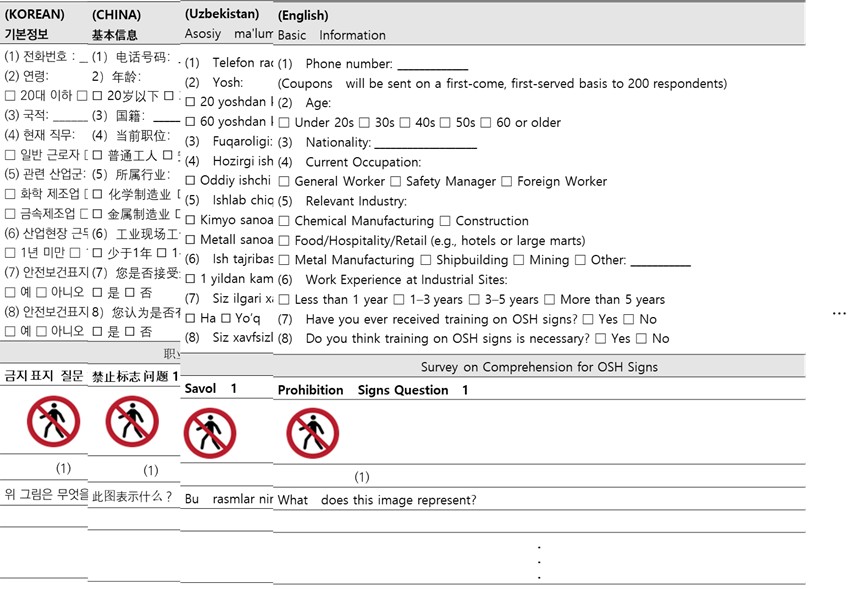Check the "Construction" industry box
Image resolution: width=848 pixels, height=589 pixels.
[x=446, y=221]
